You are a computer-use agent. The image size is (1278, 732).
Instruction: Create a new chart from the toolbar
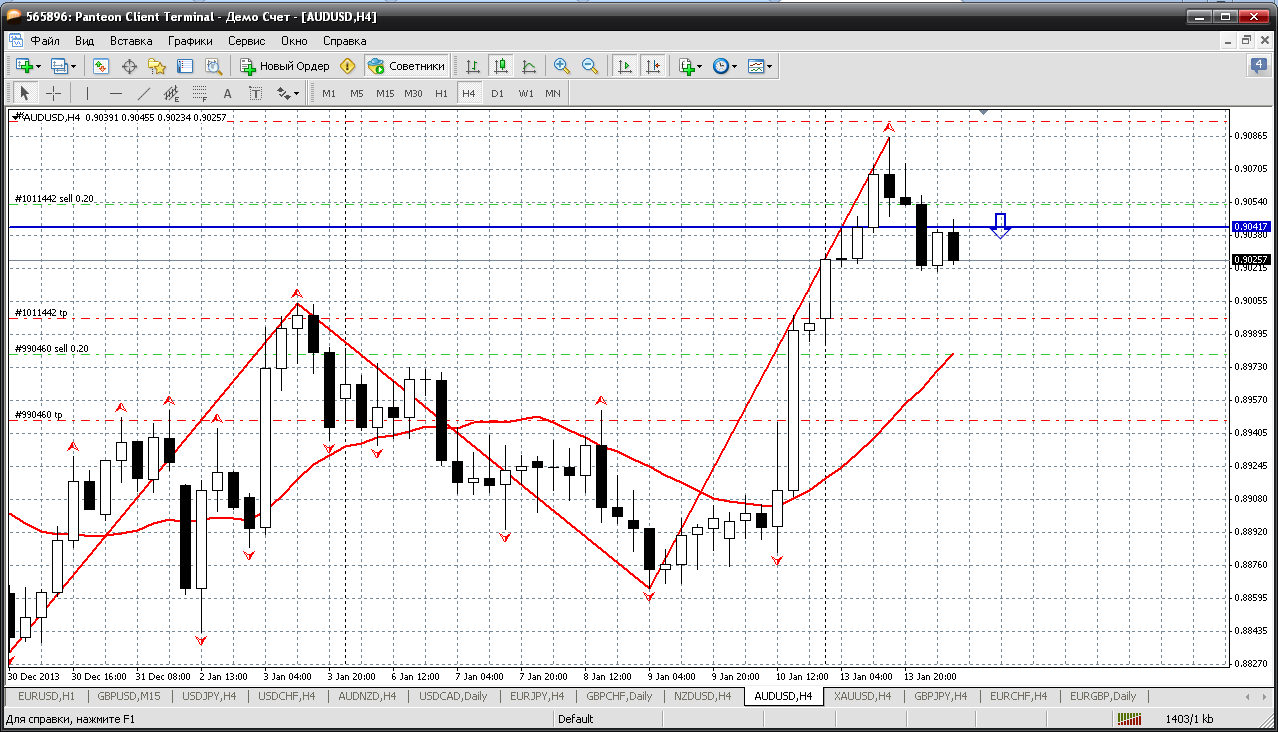(24, 66)
